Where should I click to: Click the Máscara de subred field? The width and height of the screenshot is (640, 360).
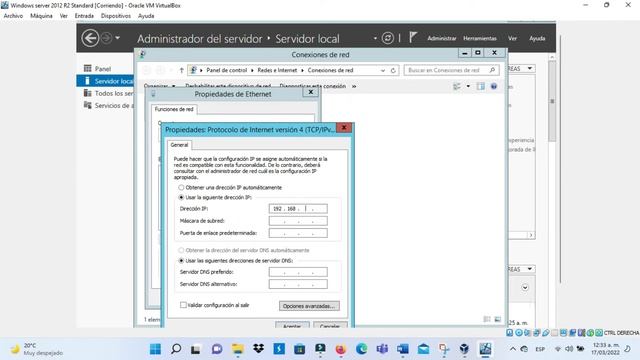coord(298,221)
